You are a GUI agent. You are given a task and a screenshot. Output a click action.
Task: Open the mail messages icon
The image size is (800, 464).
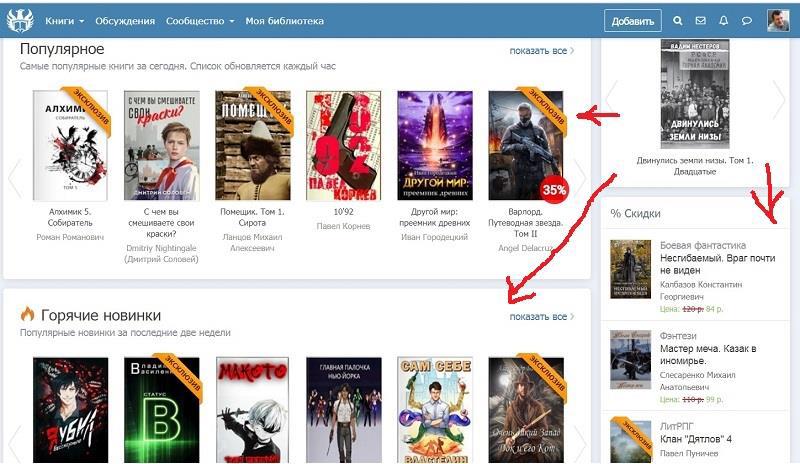[x=701, y=21]
